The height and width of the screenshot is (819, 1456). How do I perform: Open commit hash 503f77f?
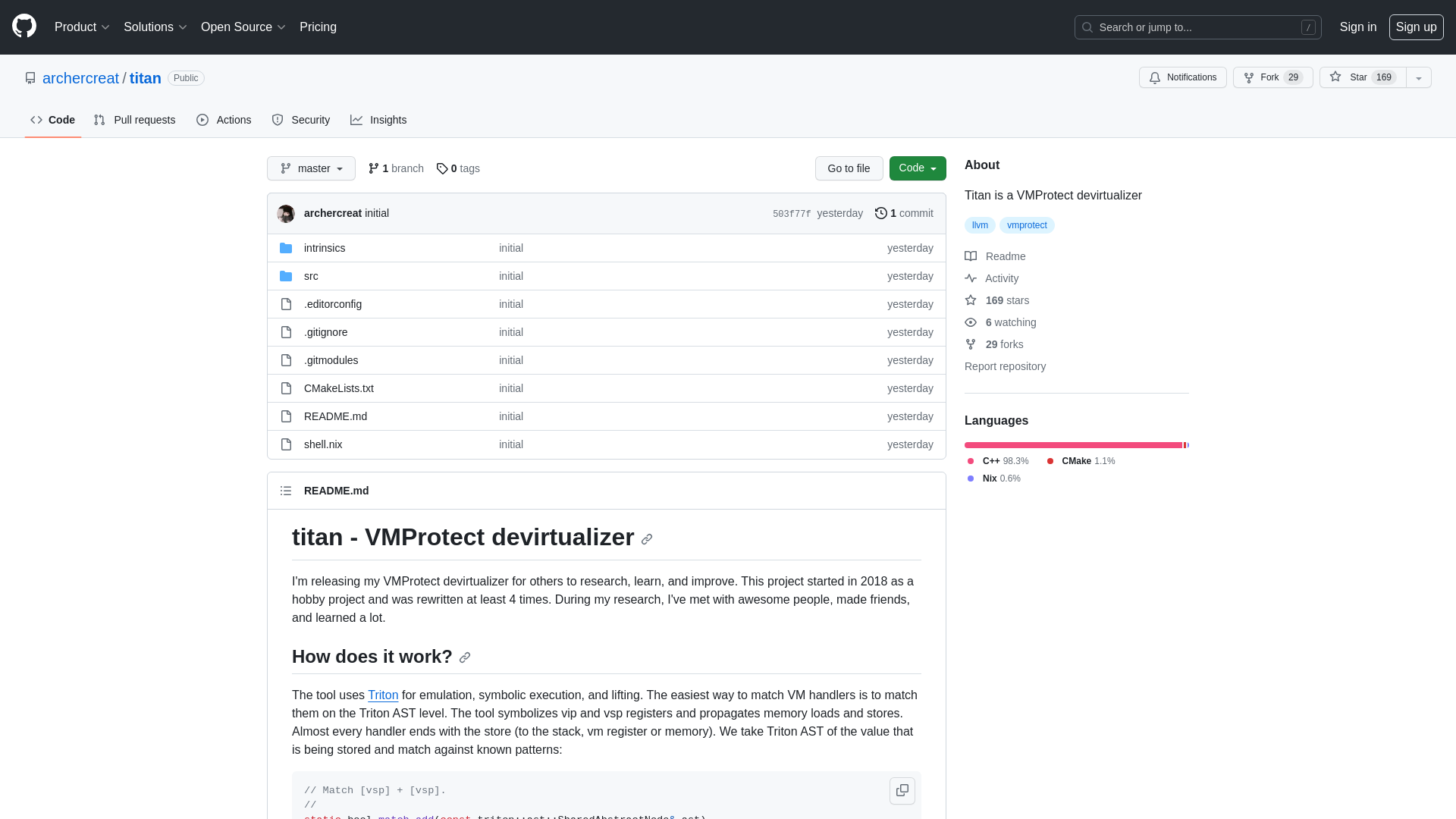pyautogui.click(x=792, y=214)
